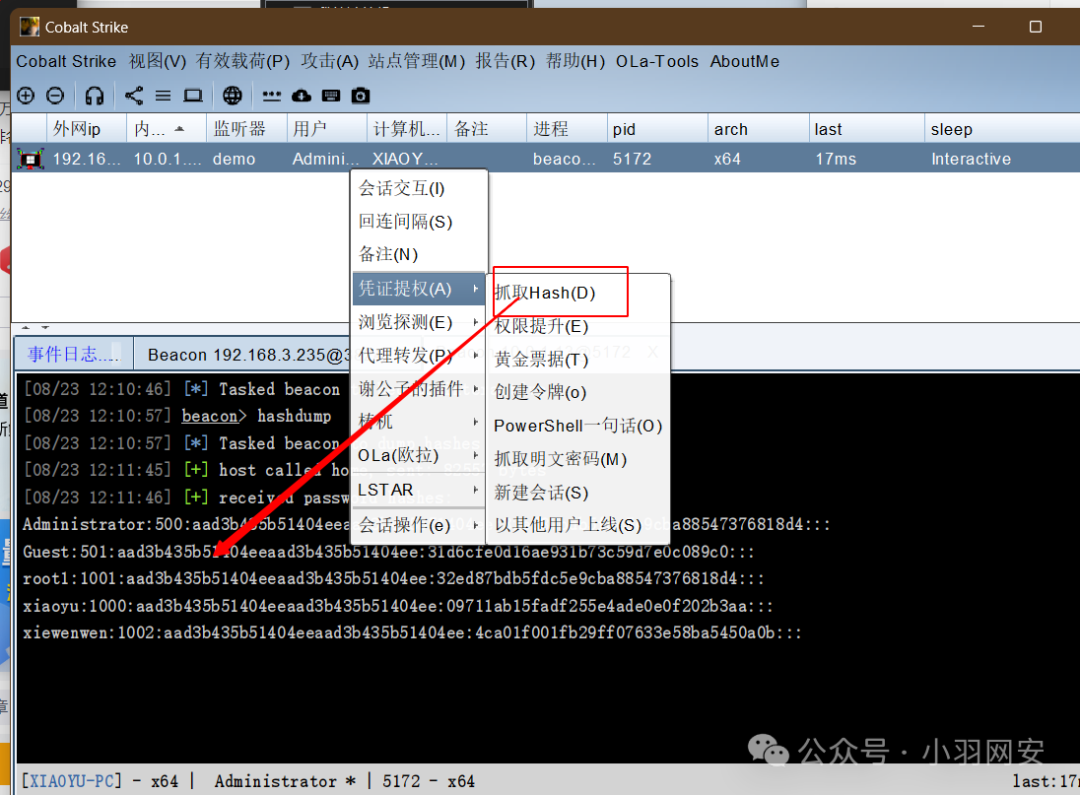Image resolution: width=1080 pixels, height=795 pixels.
Task: Open the 站点管理(M) menu
Action: tap(417, 61)
